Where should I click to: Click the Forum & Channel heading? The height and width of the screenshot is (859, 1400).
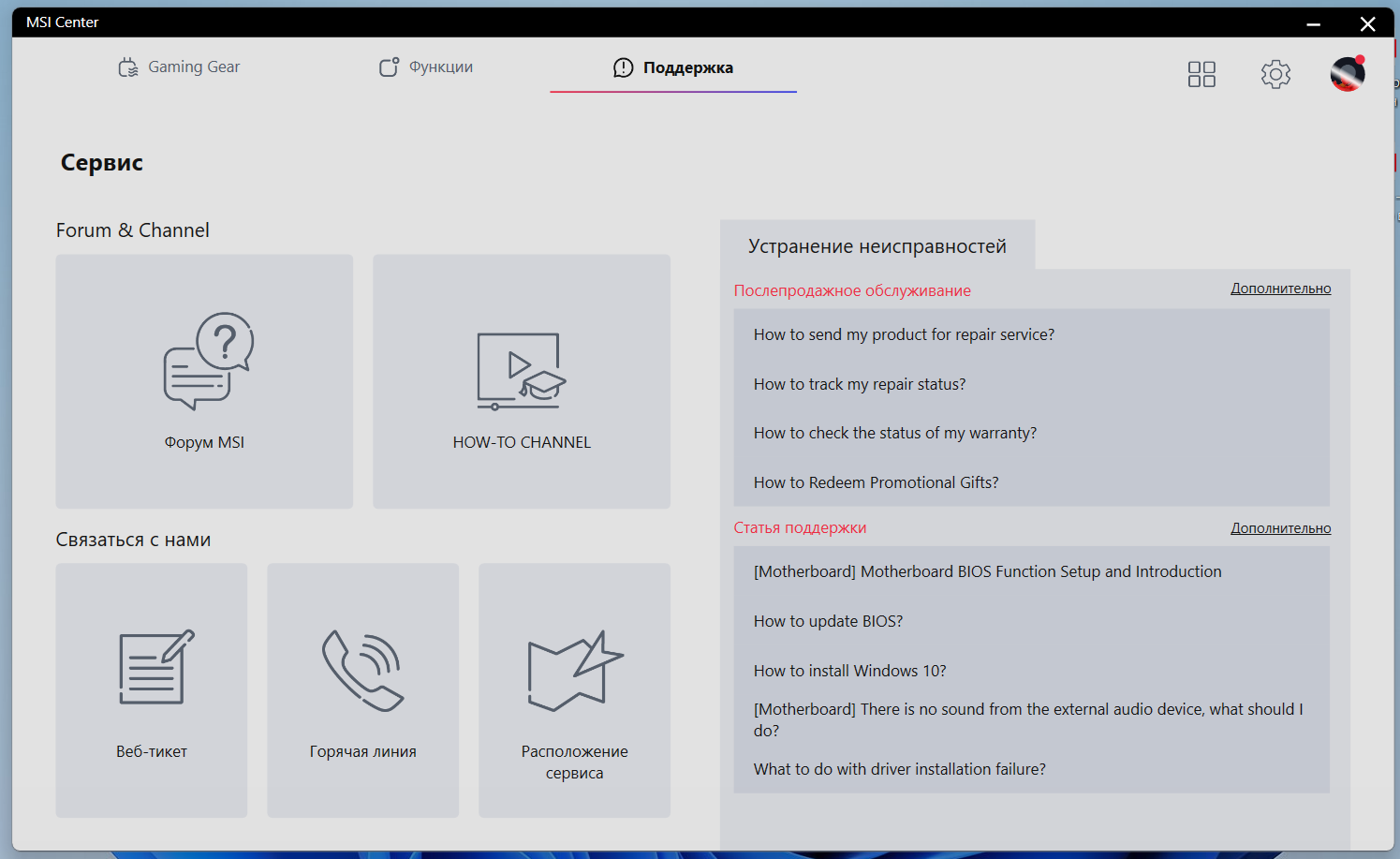point(133,230)
